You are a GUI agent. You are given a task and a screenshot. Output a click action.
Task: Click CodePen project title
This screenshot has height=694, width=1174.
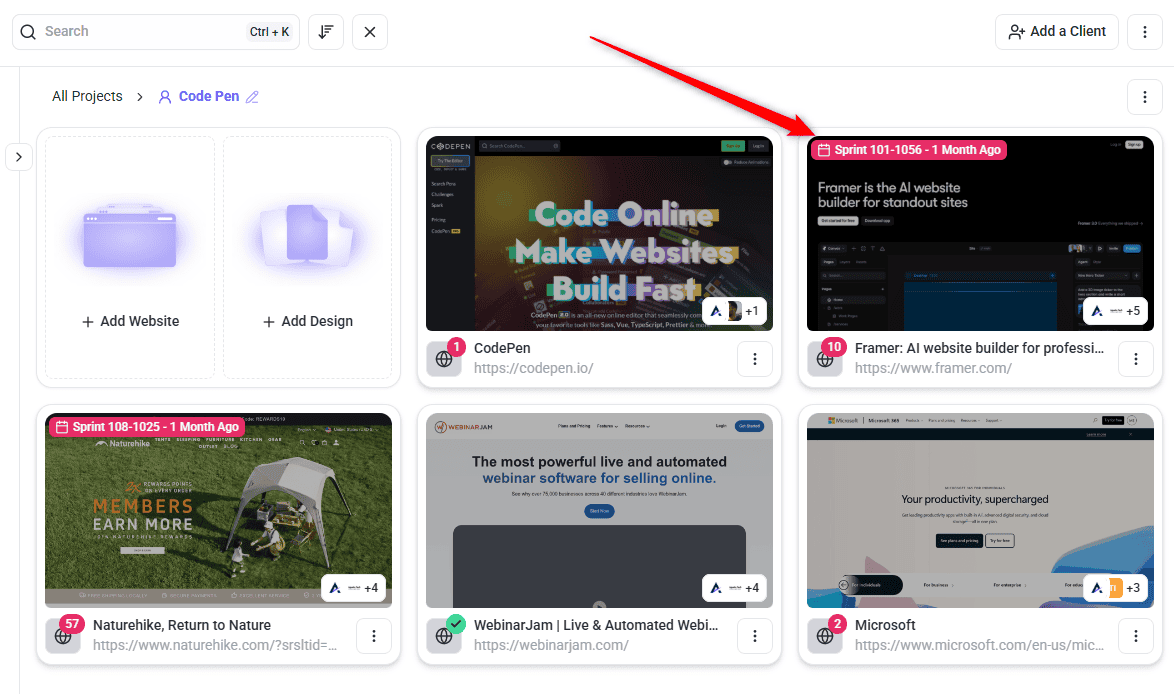(x=502, y=348)
